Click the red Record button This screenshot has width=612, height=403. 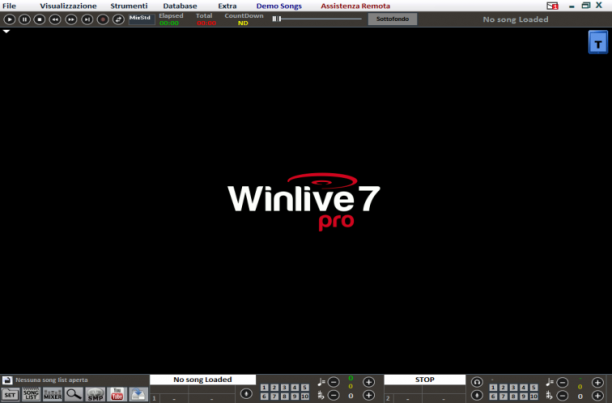[103, 19]
